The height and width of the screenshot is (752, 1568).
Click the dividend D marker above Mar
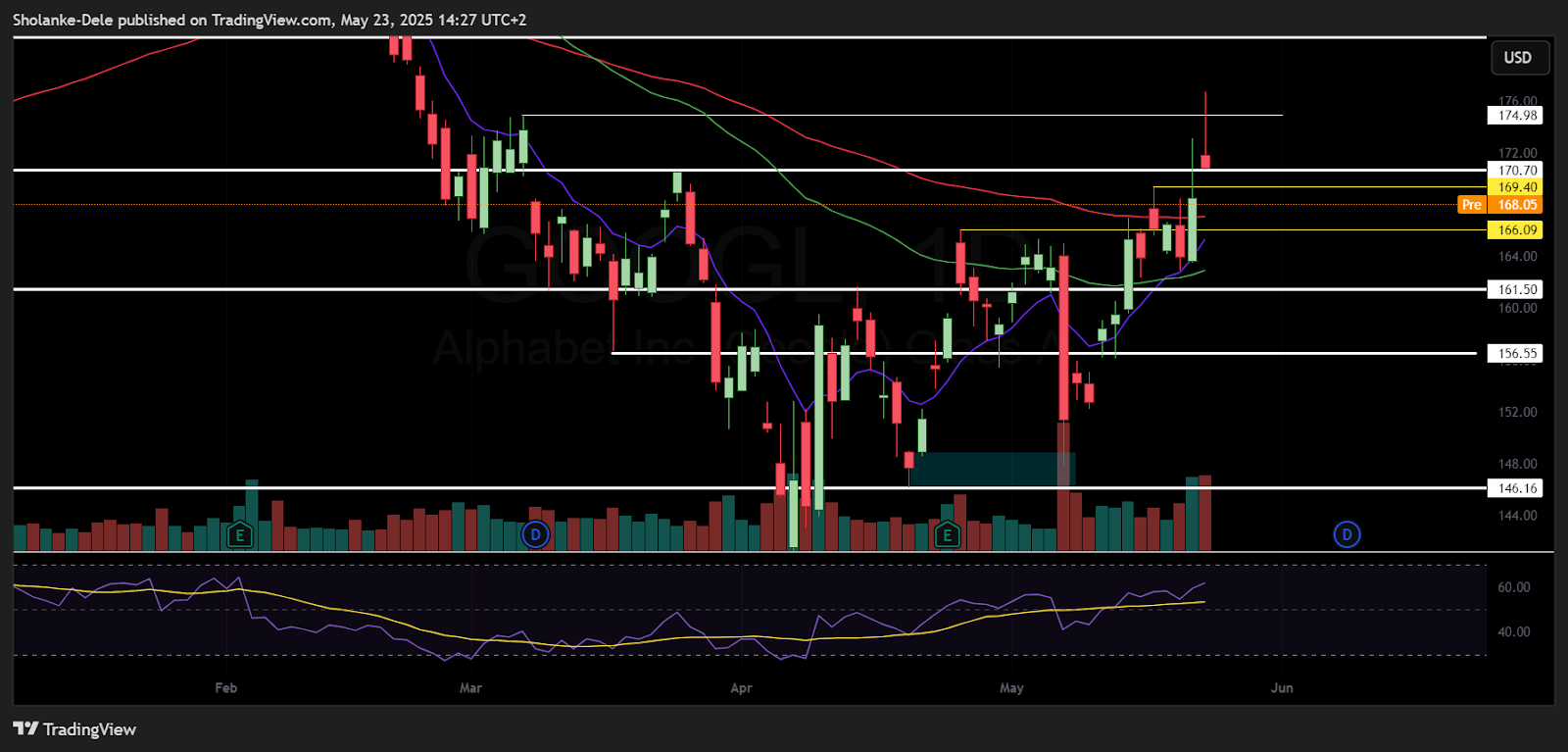coord(535,535)
